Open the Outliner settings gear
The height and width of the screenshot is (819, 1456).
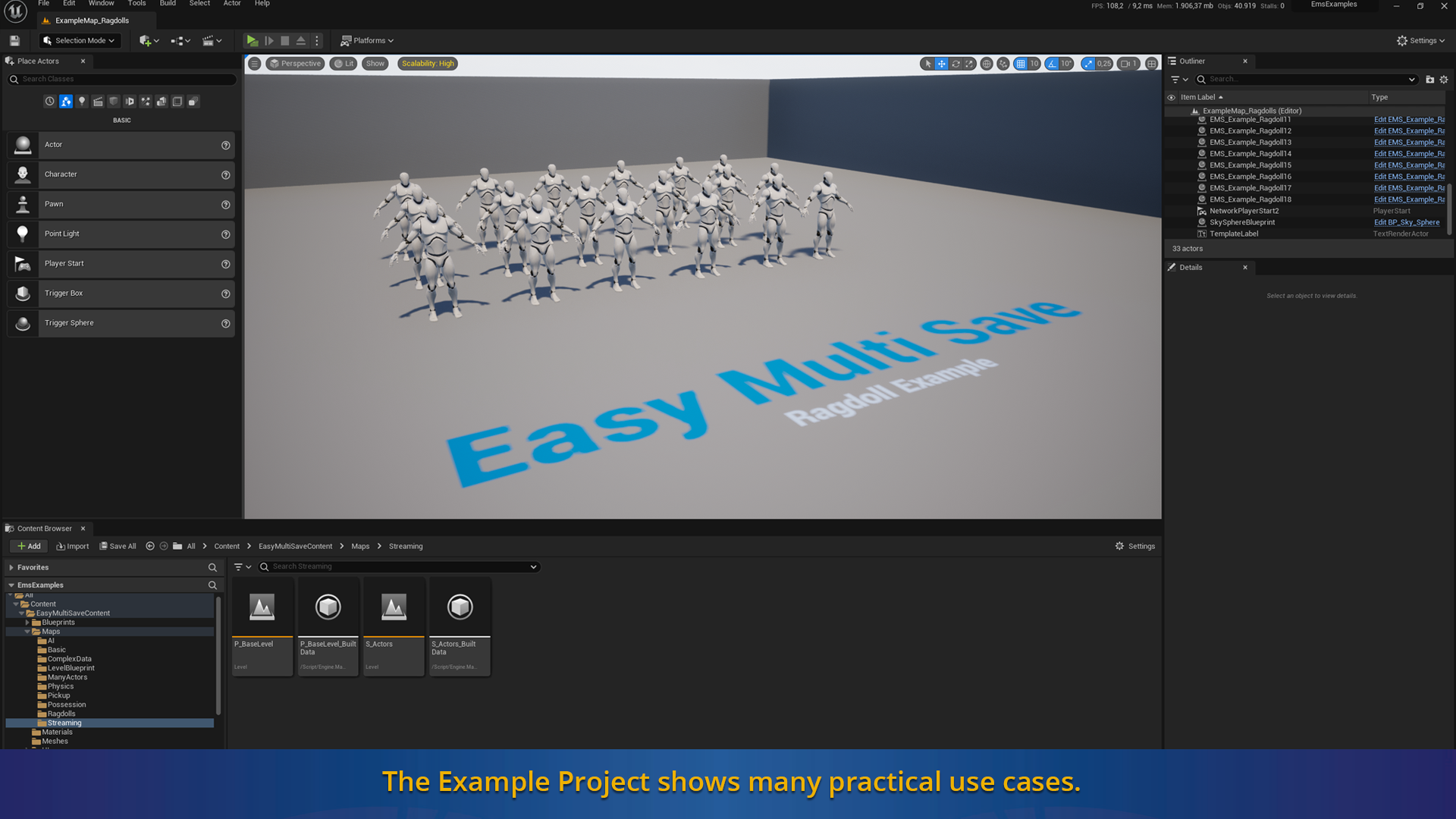coord(1444,80)
